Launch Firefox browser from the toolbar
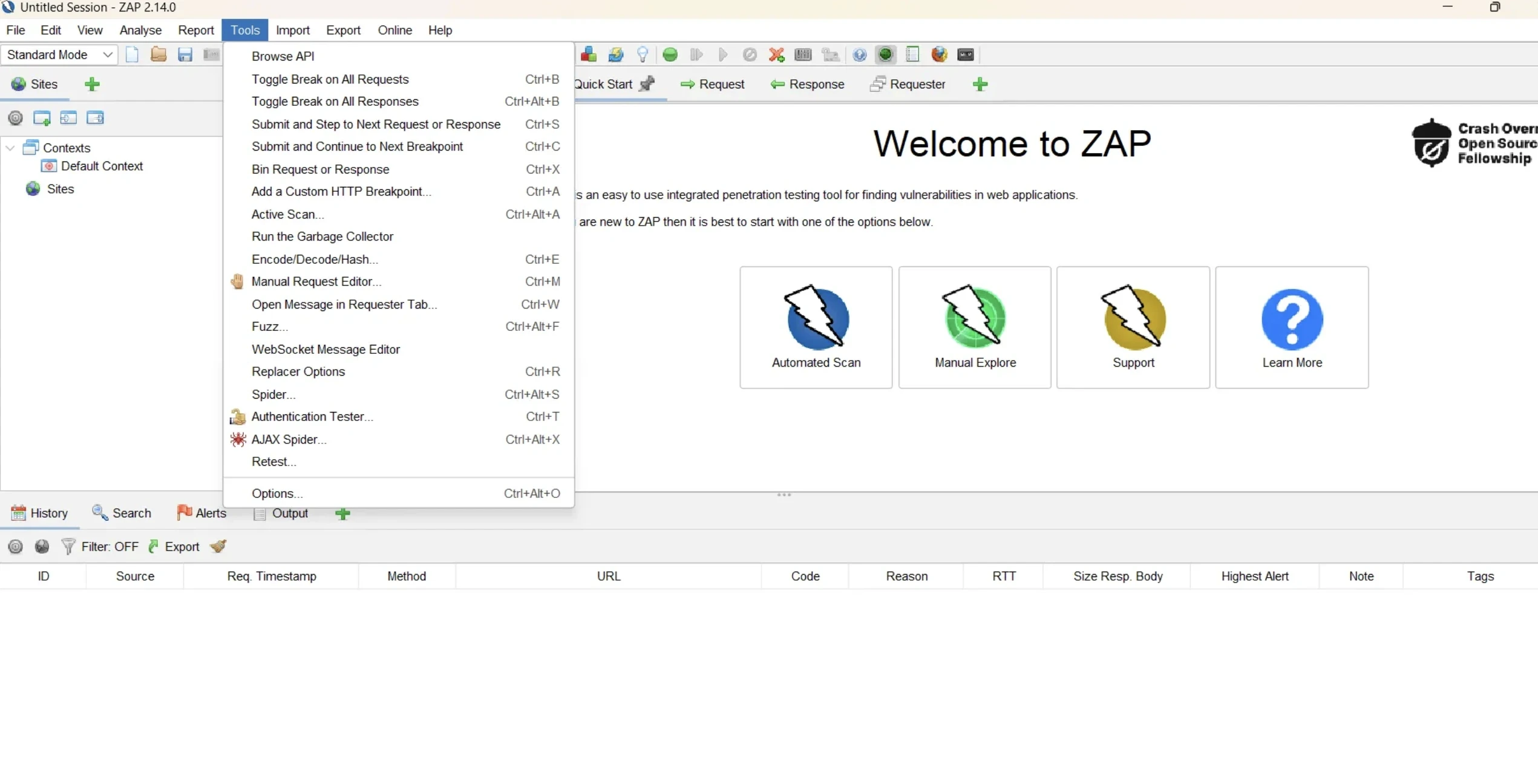This screenshot has width=1538, height=784. pos(939,54)
